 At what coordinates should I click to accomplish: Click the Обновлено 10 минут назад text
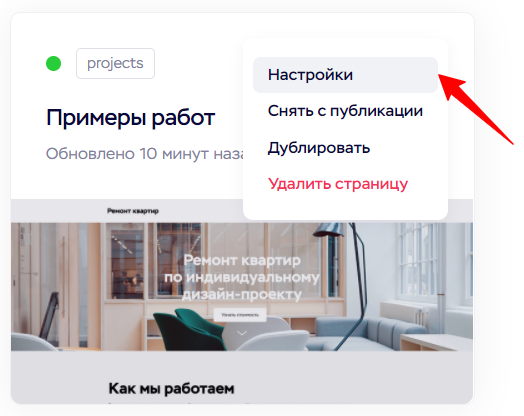point(145,154)
